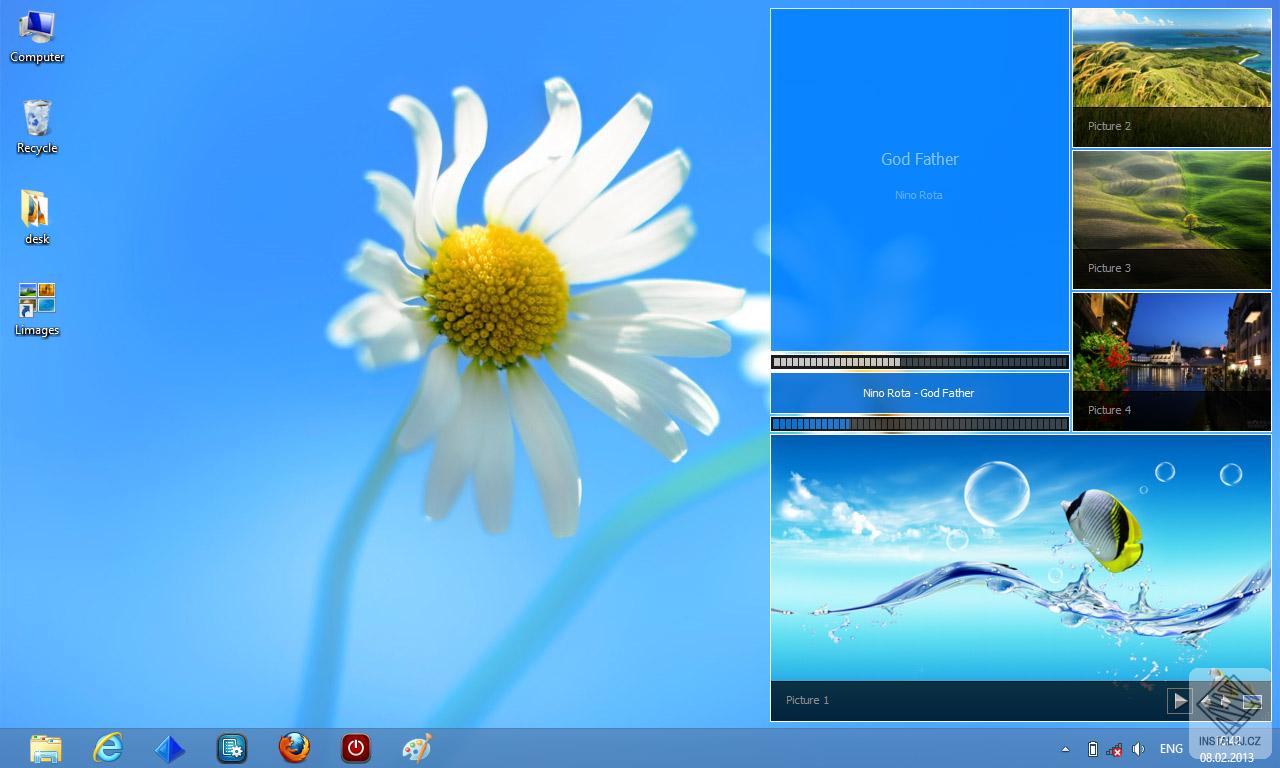Click the Nino Rota - God Father title bar
The image size is (1280, 768).
click(x=920, y=393)
